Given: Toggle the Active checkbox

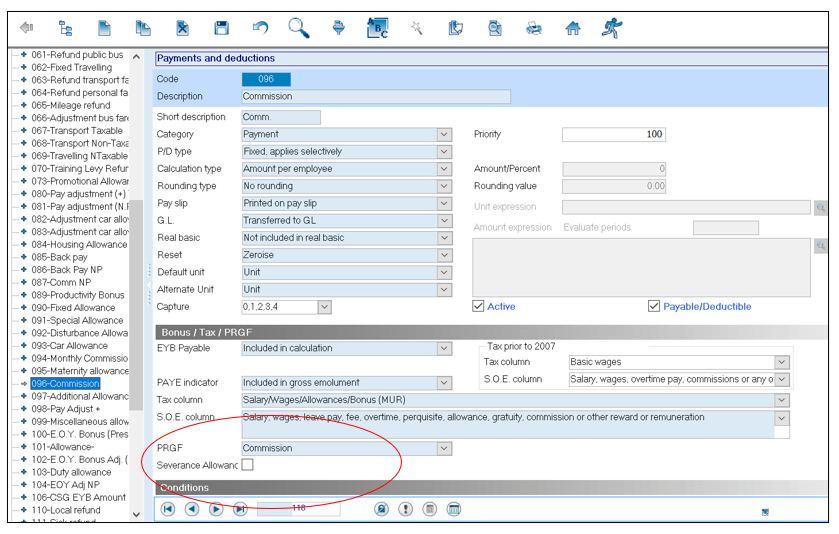Looking at the screenshot, I should [479, 306].
